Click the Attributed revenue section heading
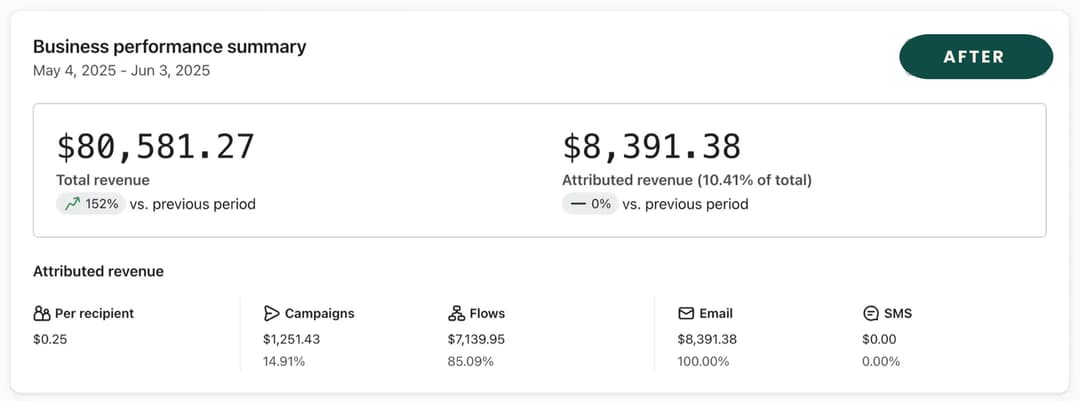1080x401 pixels. coord(98,271)
